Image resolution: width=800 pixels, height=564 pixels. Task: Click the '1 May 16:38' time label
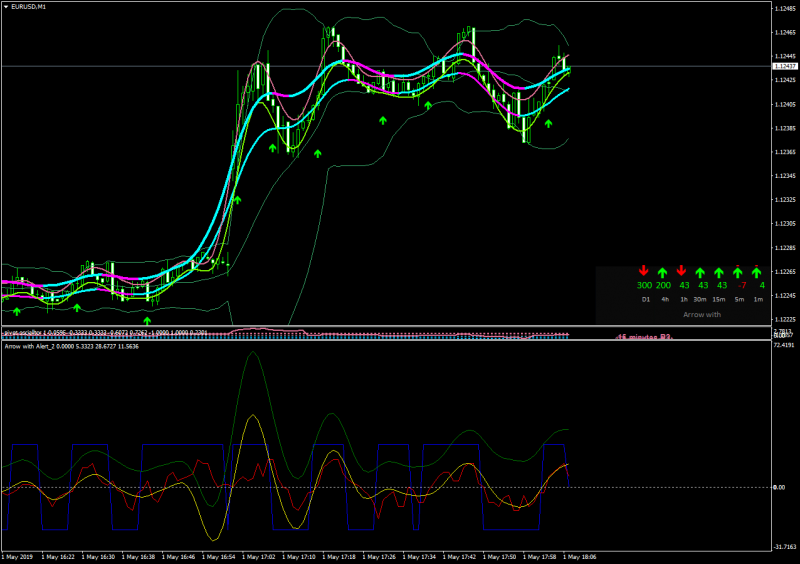point(138,557)
